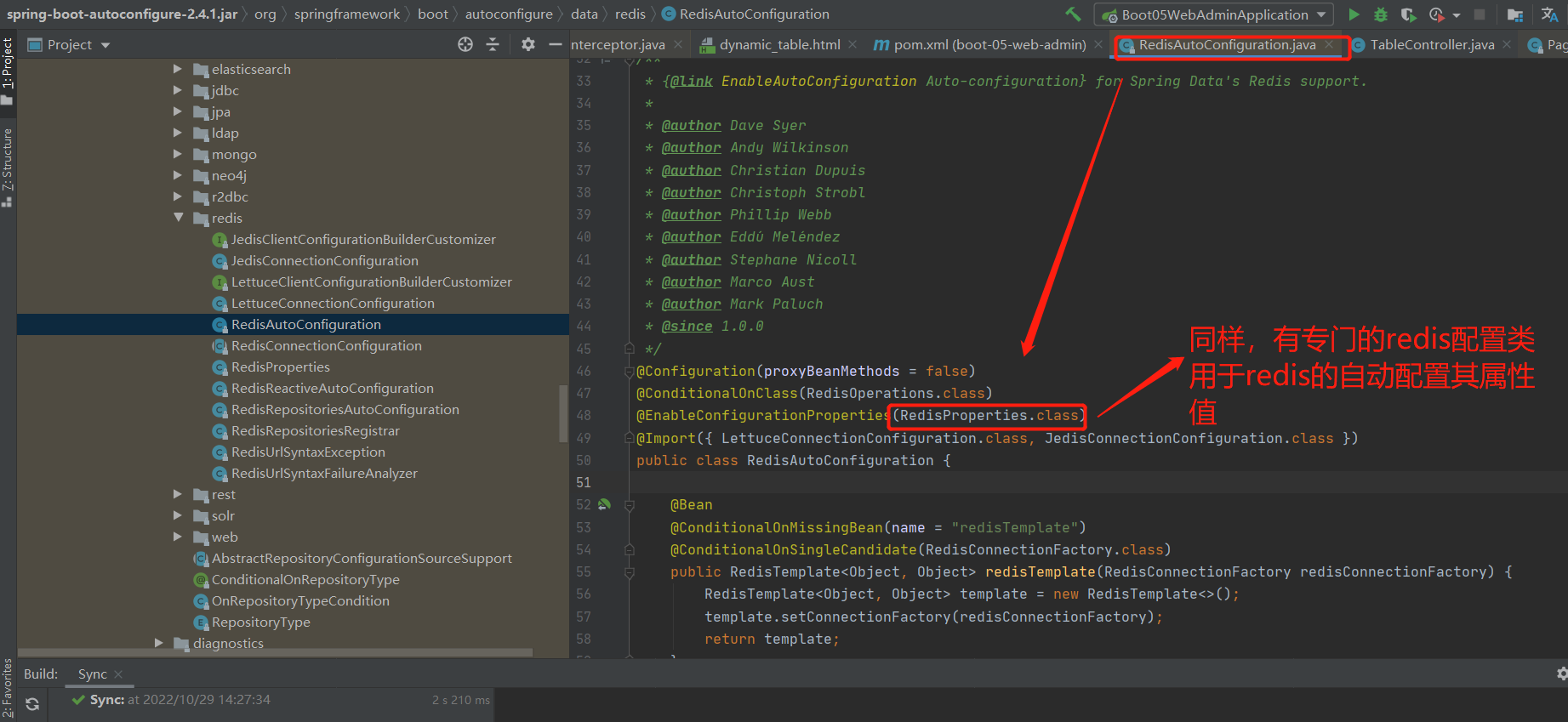
Task: Click the Project tree horizontal scrollbar
Action: coord(275,652)
